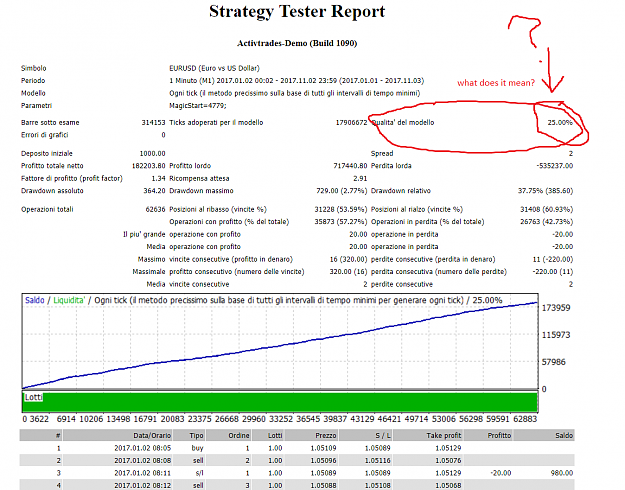Viewport: 625px width, 490px height.
Task: Click the s/l type cell in row 3
Action: [198, 473]
